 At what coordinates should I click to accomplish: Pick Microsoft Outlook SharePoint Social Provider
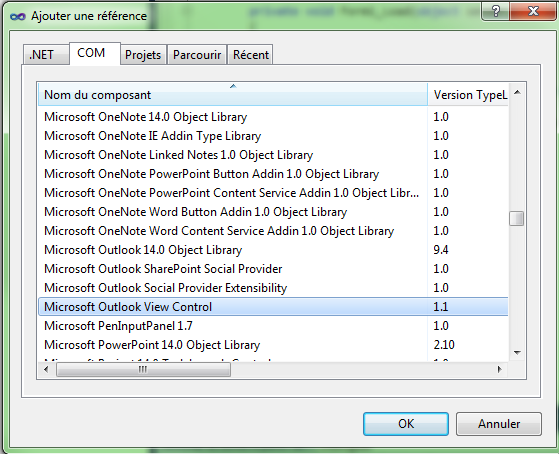pyautogui.click(x=273, y=269)
